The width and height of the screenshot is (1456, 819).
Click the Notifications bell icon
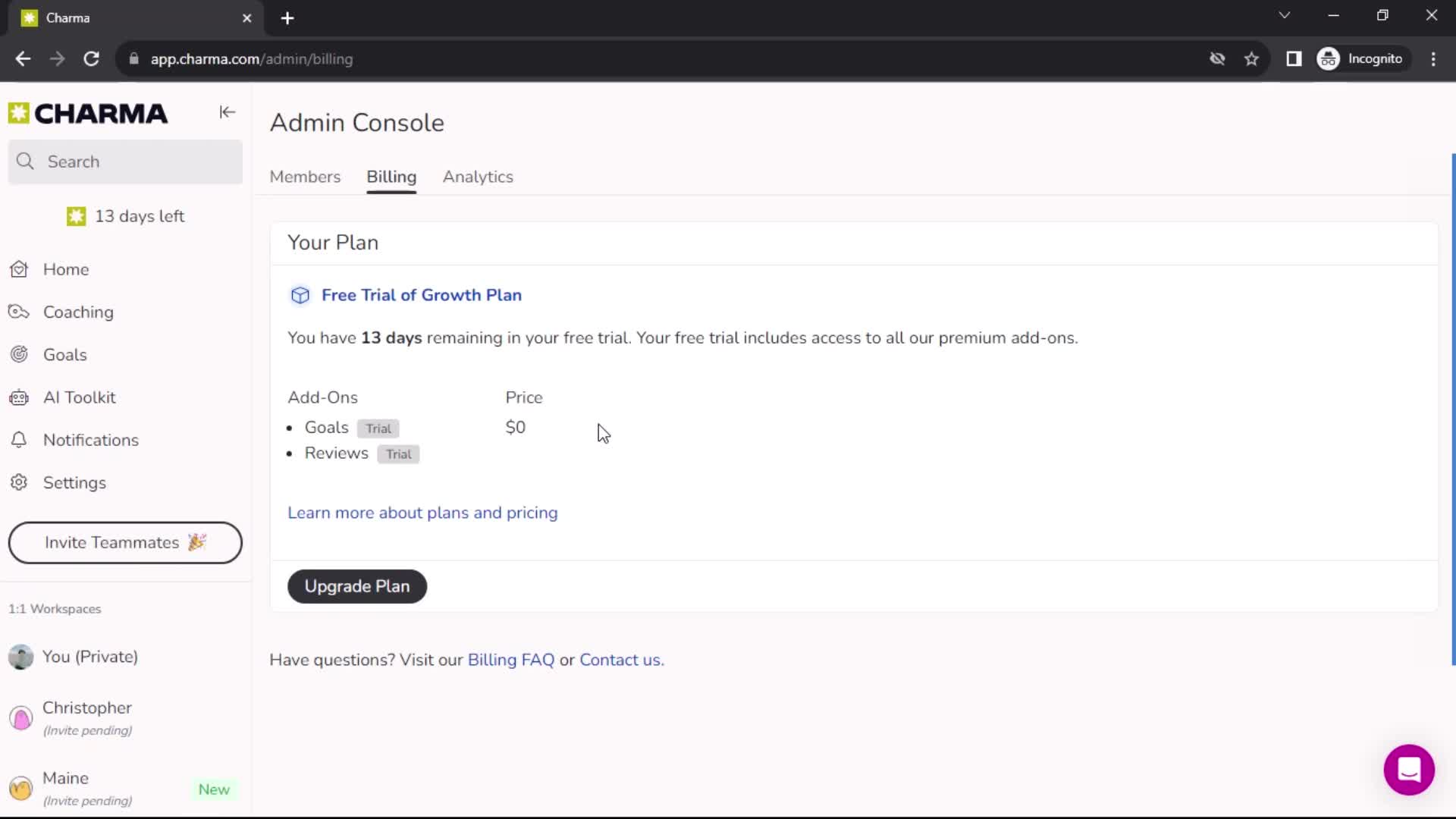[19, 440]
